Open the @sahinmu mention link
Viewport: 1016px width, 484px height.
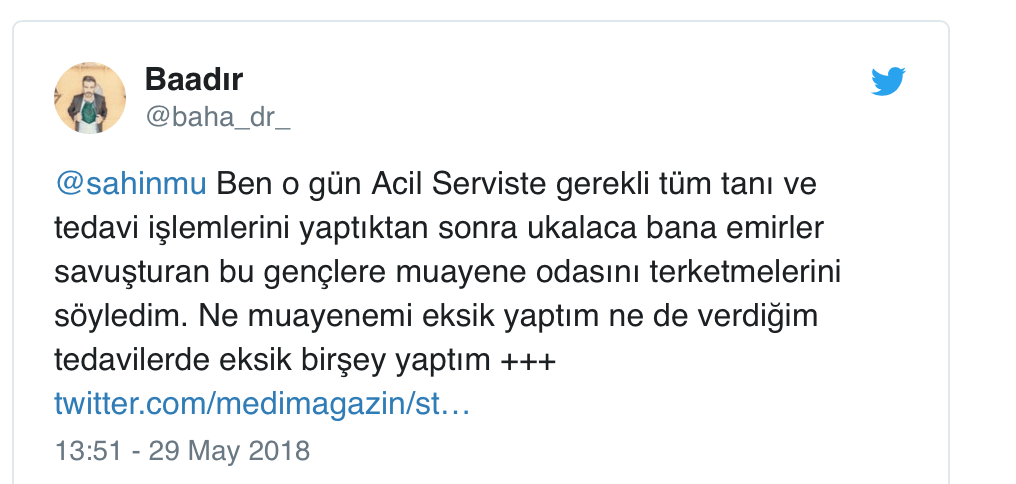pyautogui.click(x=130, y=185)
